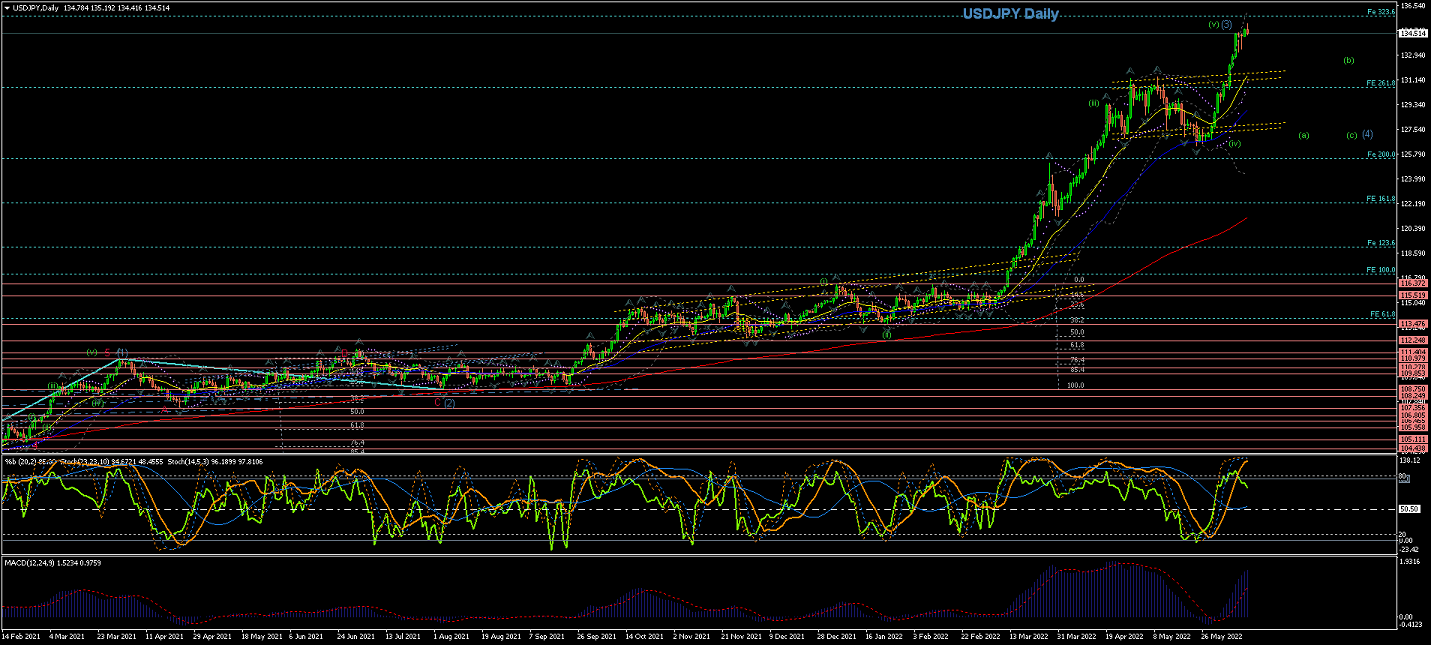
Task: Select the Fe 323.6 Fibonacci expansion label
Action: (x=1381, y=12)
